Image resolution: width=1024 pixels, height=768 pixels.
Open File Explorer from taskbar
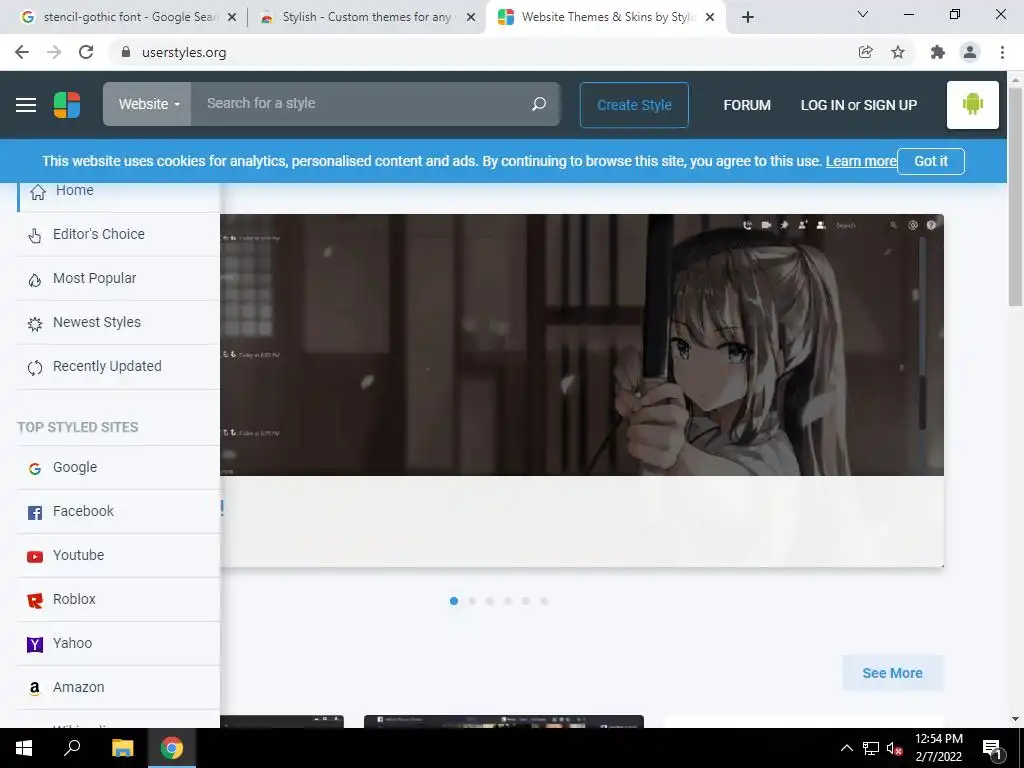point(122,748)
